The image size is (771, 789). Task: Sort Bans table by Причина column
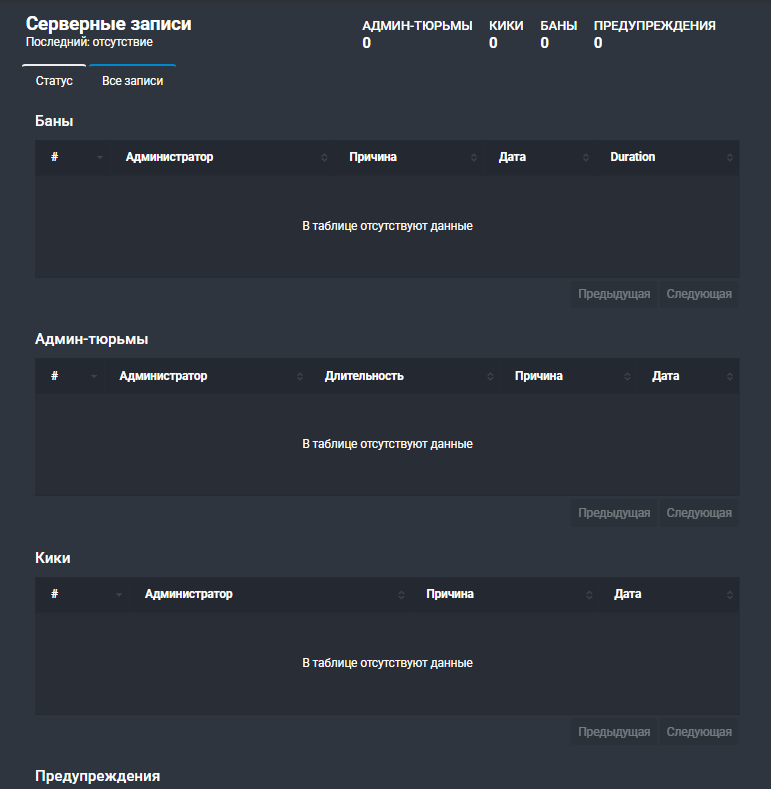pyautogui.click(x=408, y=157)
